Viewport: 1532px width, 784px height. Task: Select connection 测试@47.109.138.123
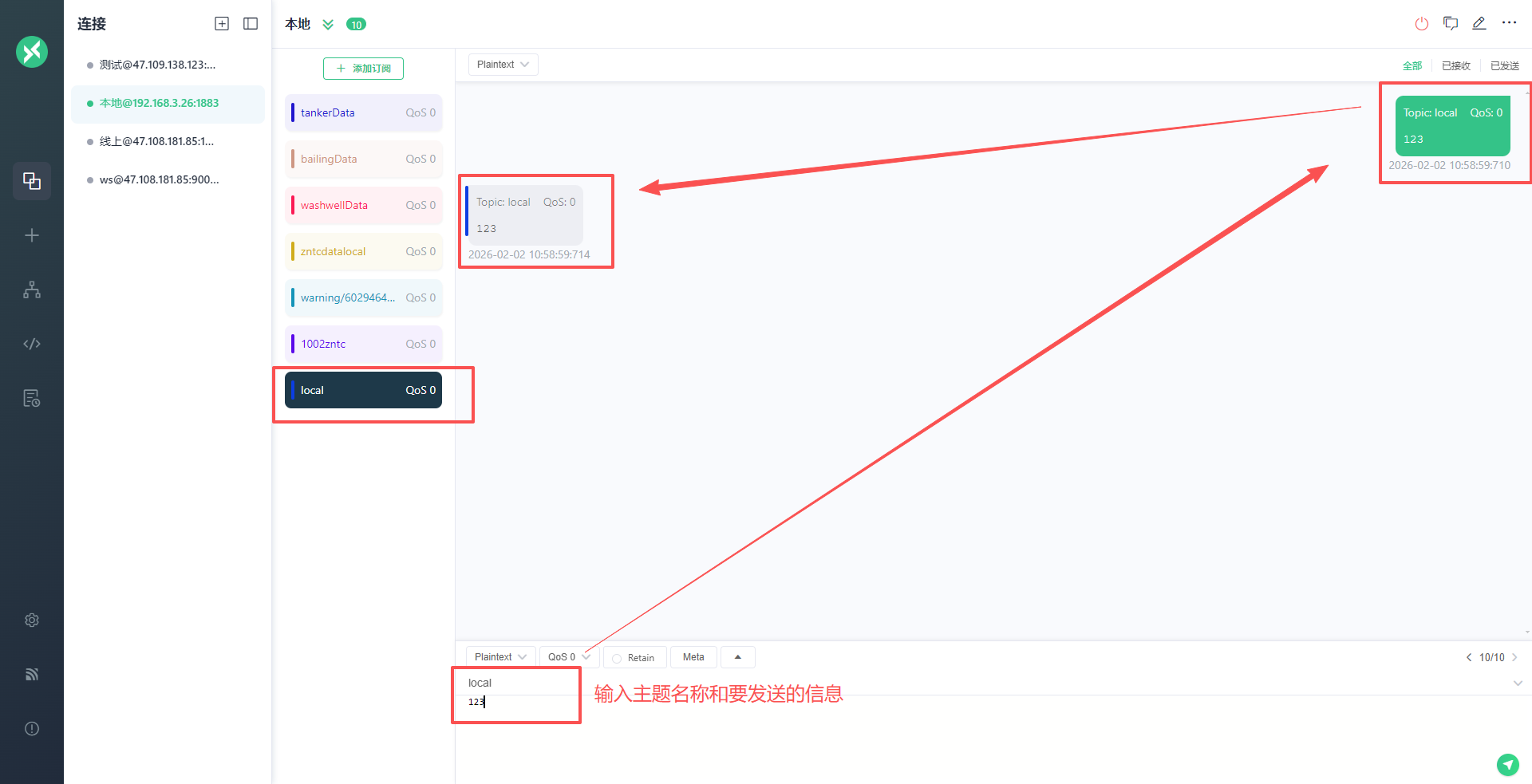(x=168, y=65)
